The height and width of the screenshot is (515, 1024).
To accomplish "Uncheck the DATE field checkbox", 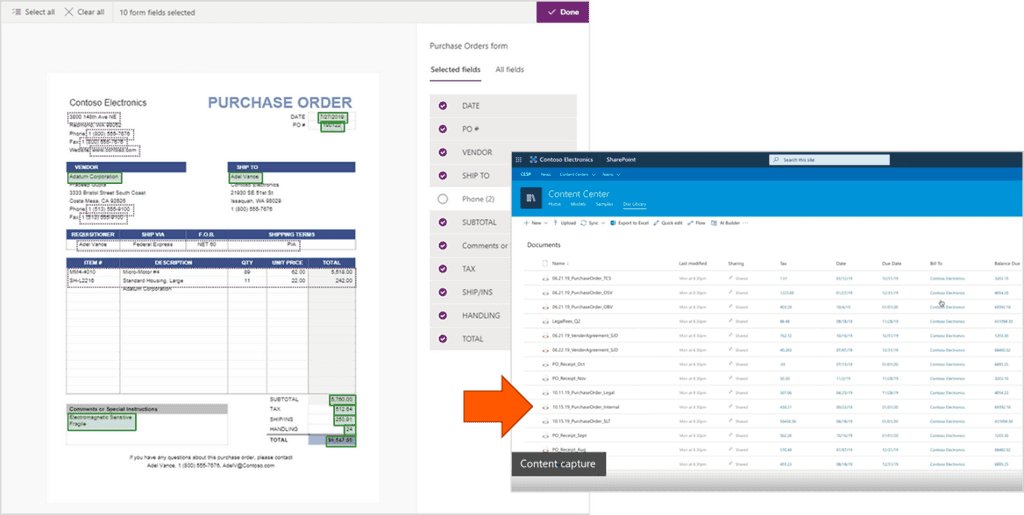I will 443,106.
